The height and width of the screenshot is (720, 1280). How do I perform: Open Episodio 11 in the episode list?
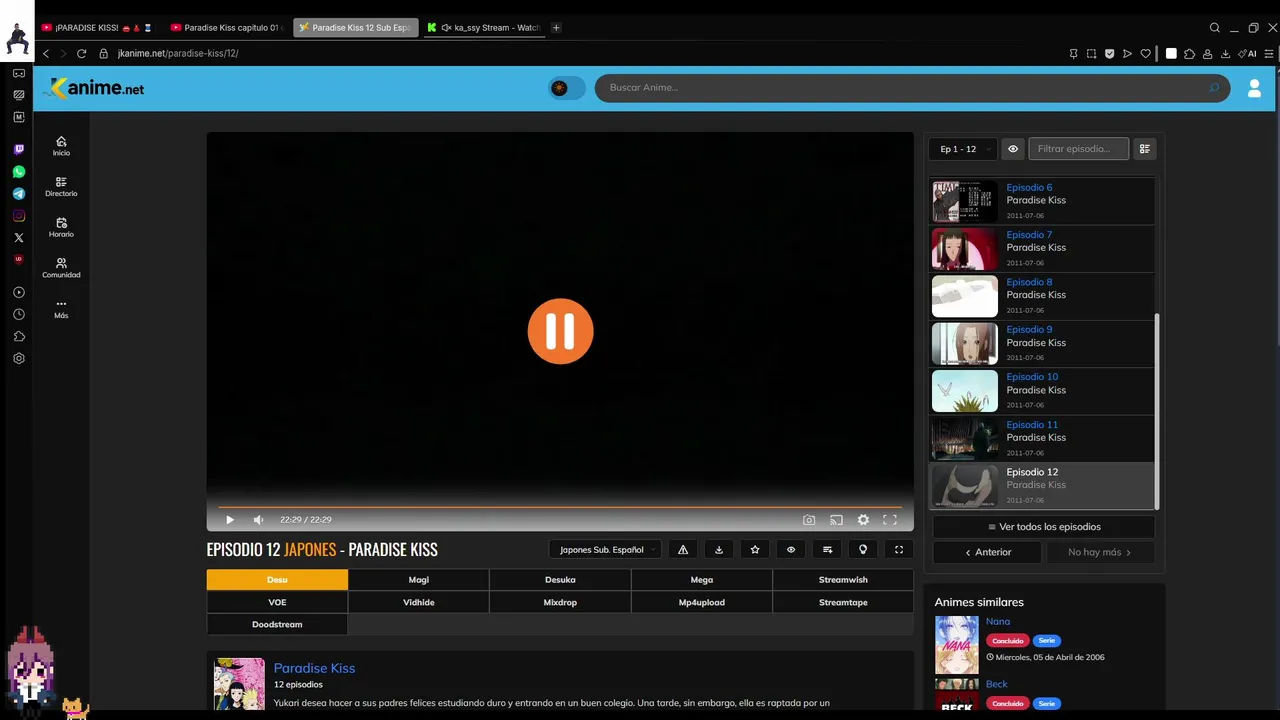coord(1043,439)
